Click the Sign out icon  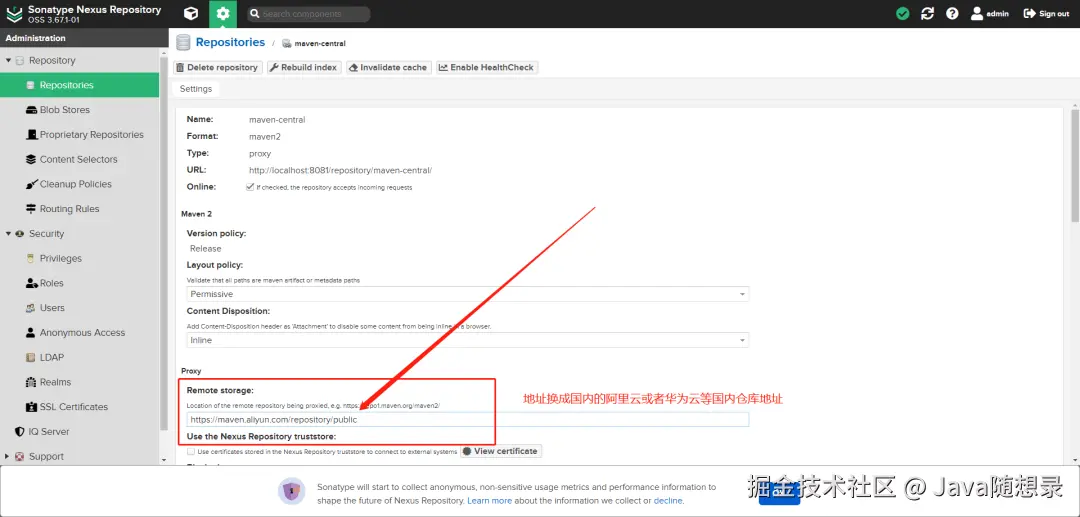click(x=1030, y=14)
